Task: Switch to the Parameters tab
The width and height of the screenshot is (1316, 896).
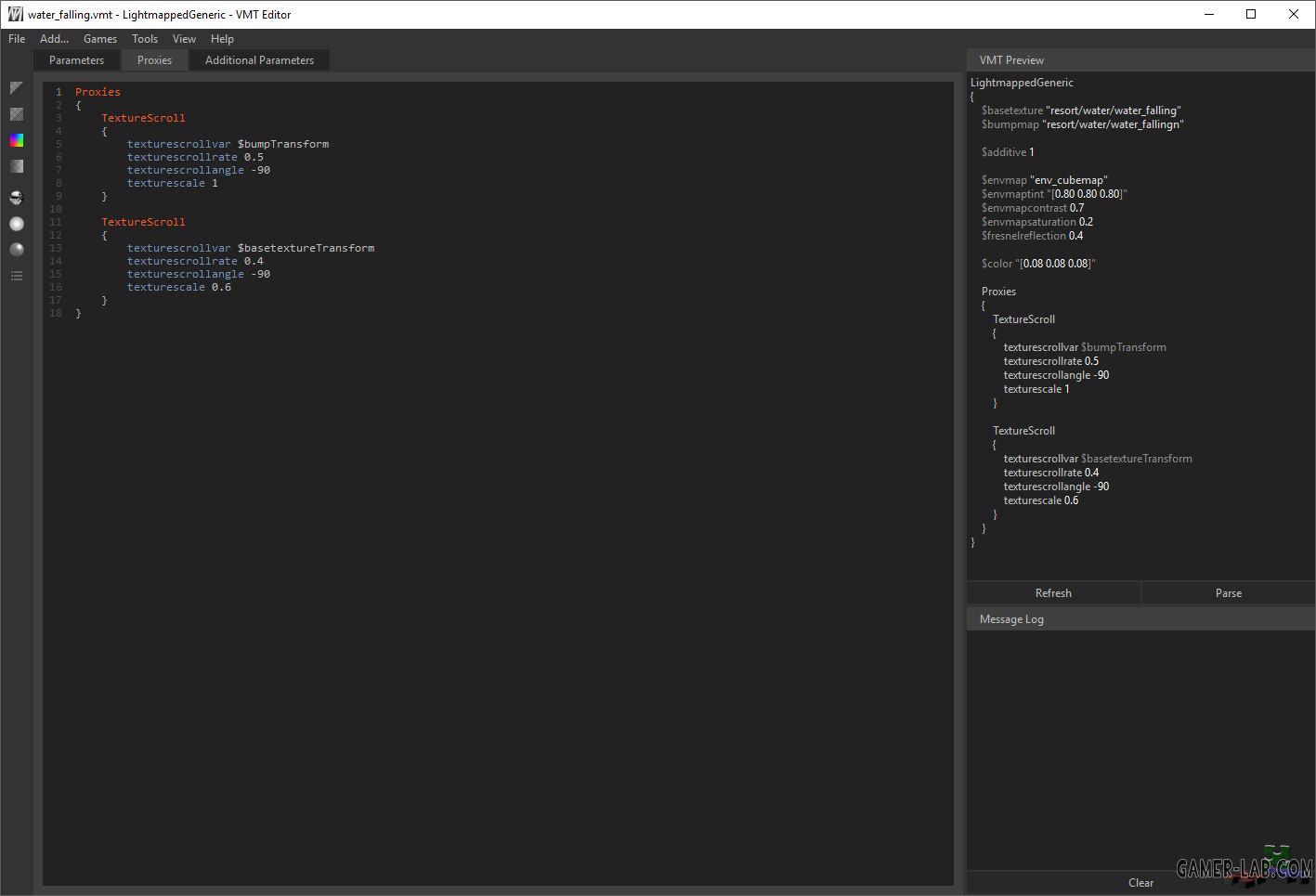Action: 76,60
